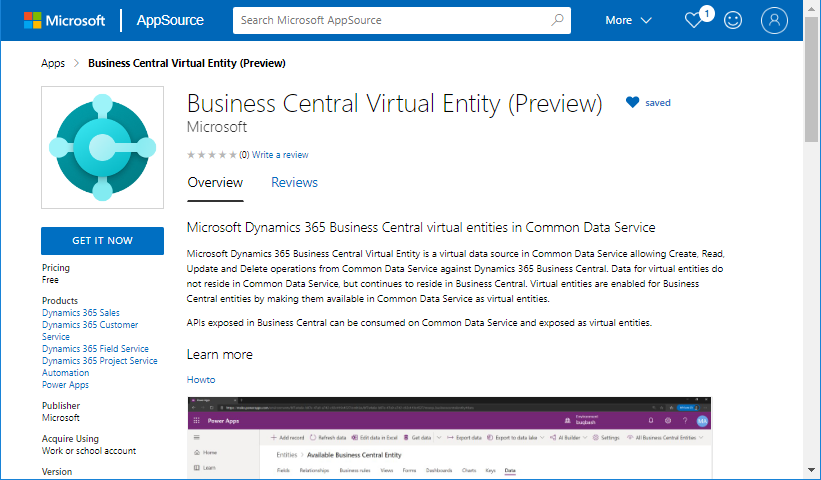Open saved items heart icon

click(x=693, y=20)
